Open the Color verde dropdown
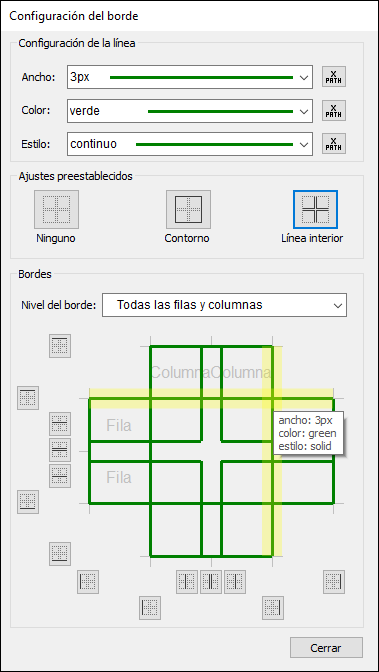Viewport: 379px width, 672px height. pos(190,111)
